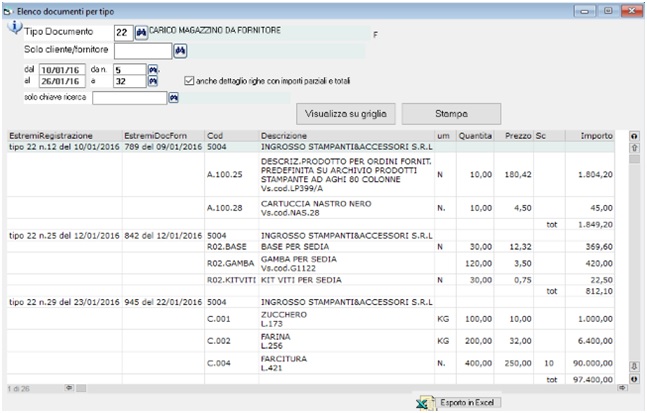Click cell '842 del 12/01/2016'
The height and width of the screenshot is (413, 647).
[x=163, y=236]
